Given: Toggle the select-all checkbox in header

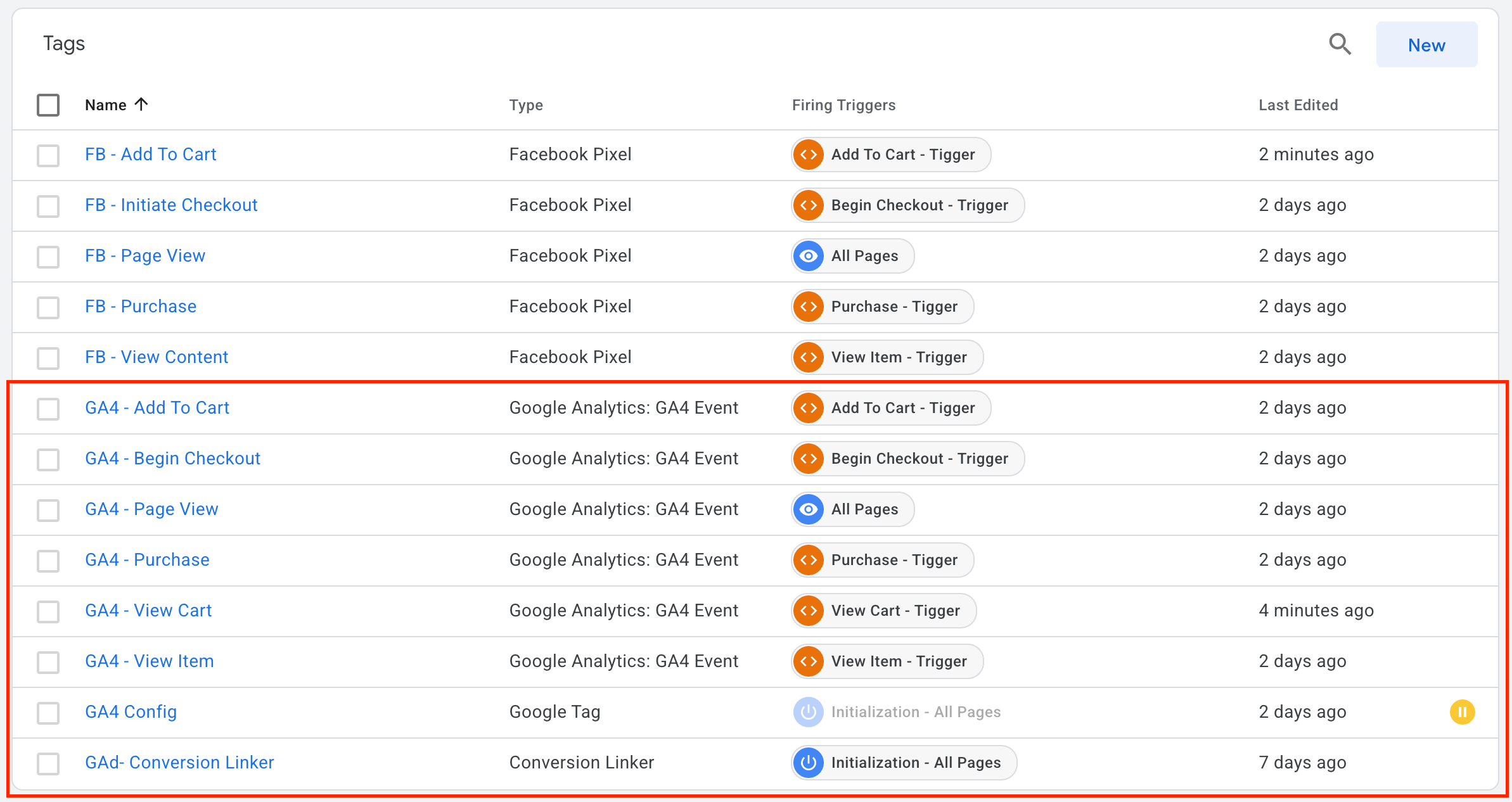Looking at the screenshot, I should (48, 105).
